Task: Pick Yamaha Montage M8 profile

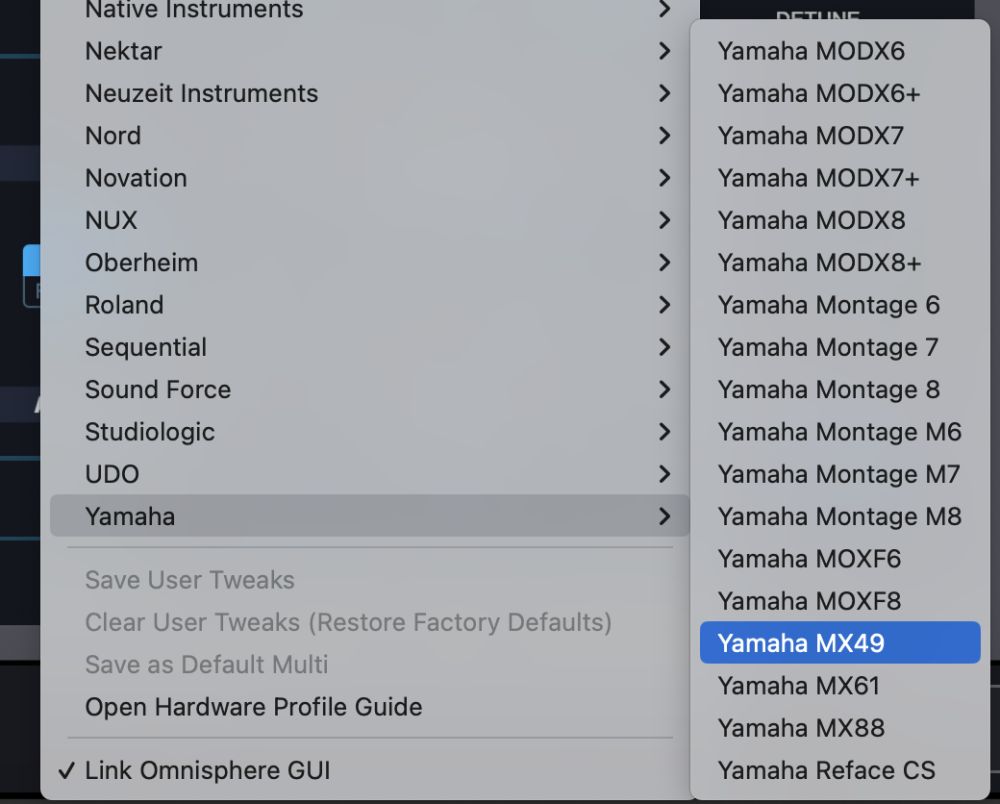Action: (839, 517)
